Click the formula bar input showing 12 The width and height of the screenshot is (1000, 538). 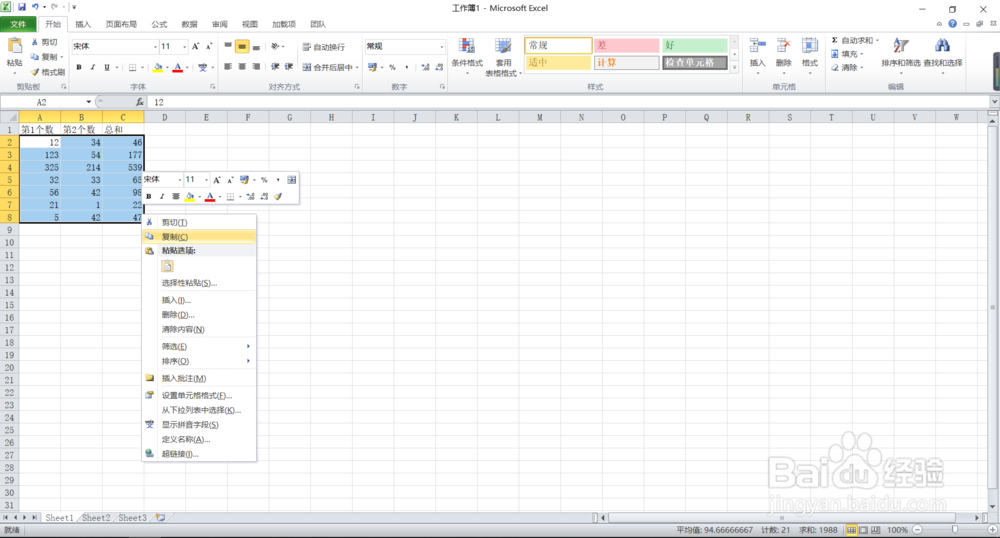pos(569,102)
